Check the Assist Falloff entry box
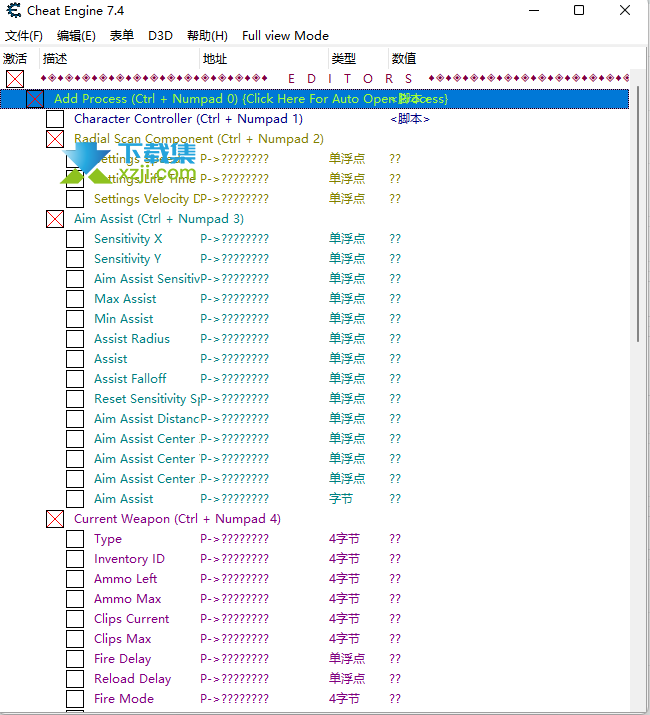Screen dimensions: 650x715 pos(75,379)
